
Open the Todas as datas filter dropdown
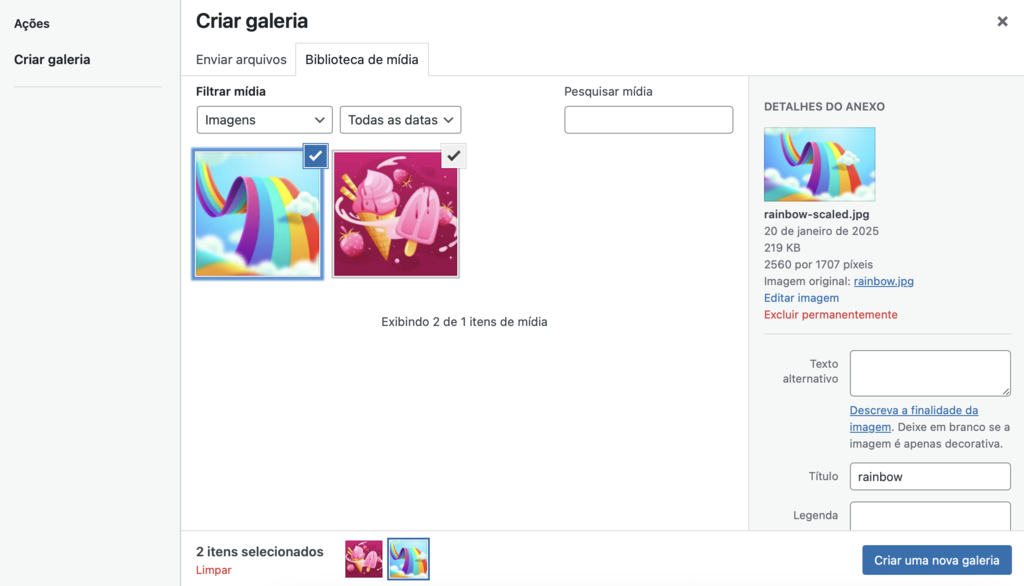pyautogui.click(x=400, y=119)
